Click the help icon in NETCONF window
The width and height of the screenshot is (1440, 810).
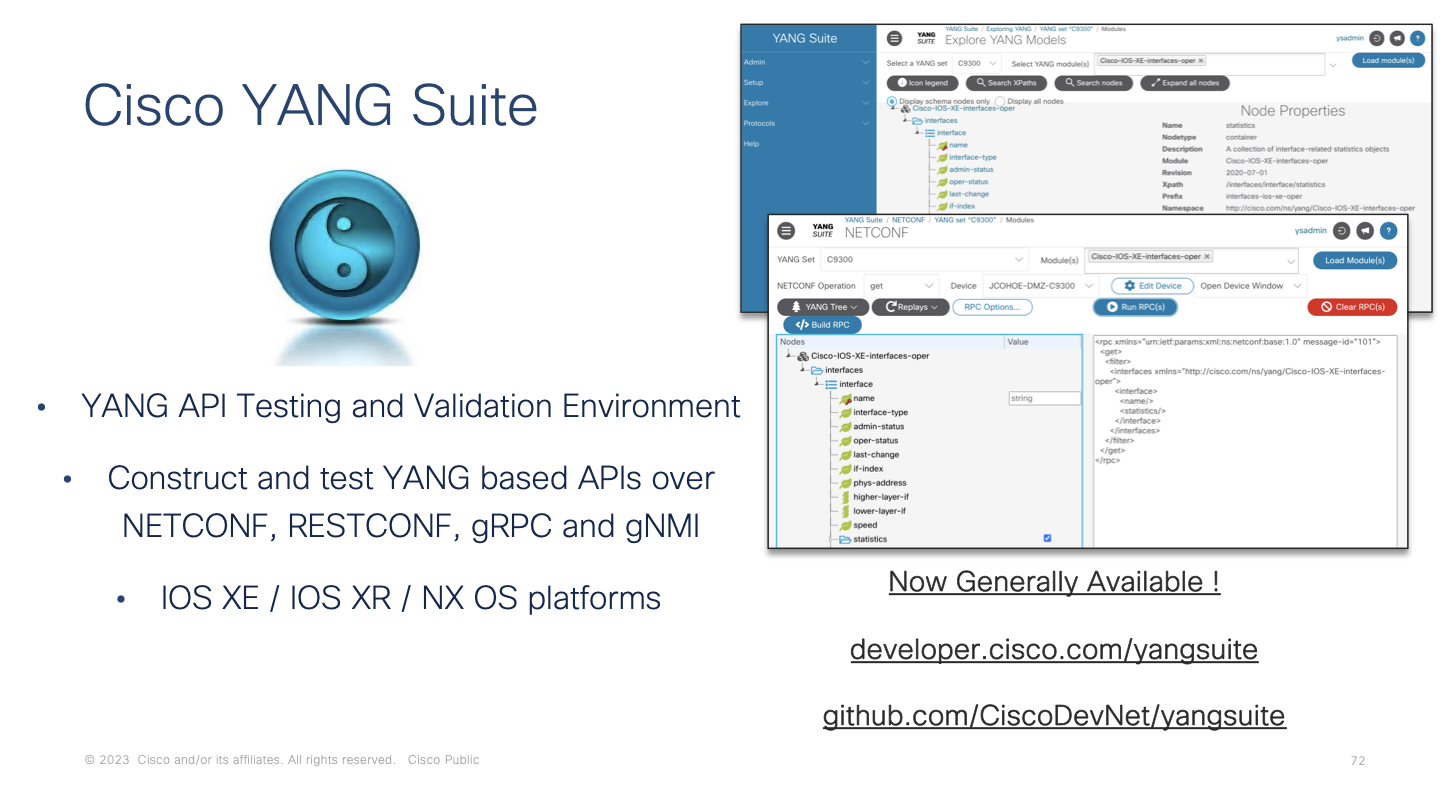(x=1388, y=231)
